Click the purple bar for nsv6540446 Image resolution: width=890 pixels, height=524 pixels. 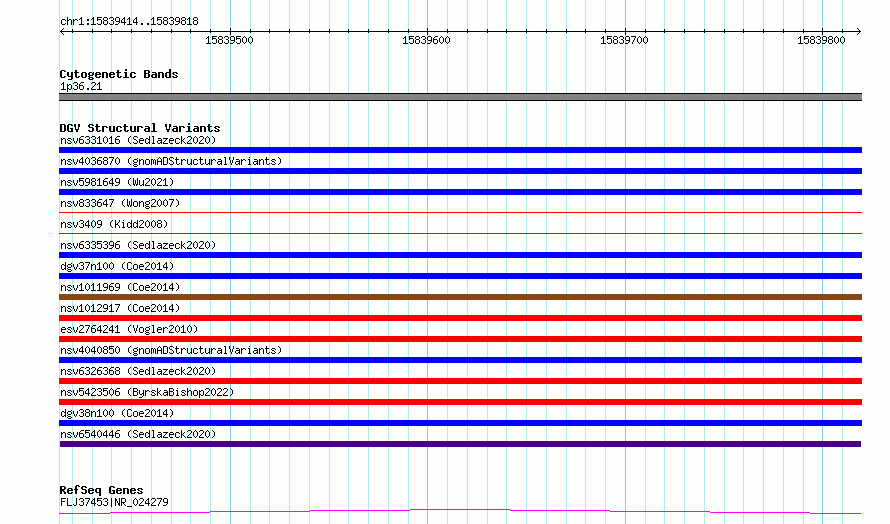pos(460,444)
